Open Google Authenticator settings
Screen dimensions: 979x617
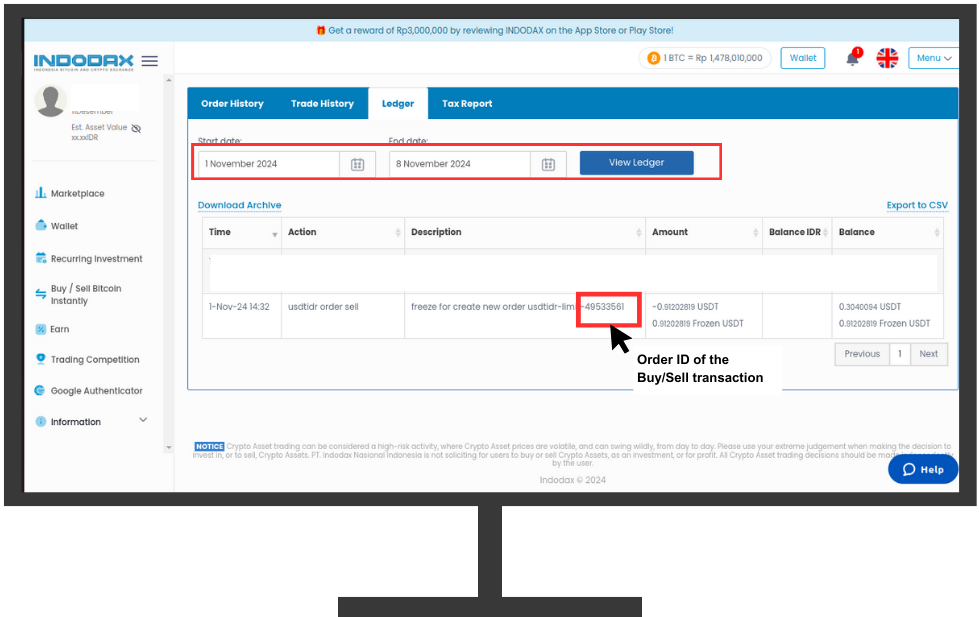pyautogui.click(x=96, y=391)
